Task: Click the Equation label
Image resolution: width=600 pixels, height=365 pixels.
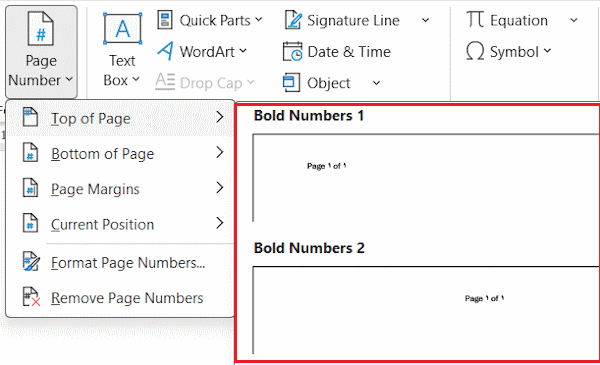Action: pyautogui.click(x=519, y=20)
